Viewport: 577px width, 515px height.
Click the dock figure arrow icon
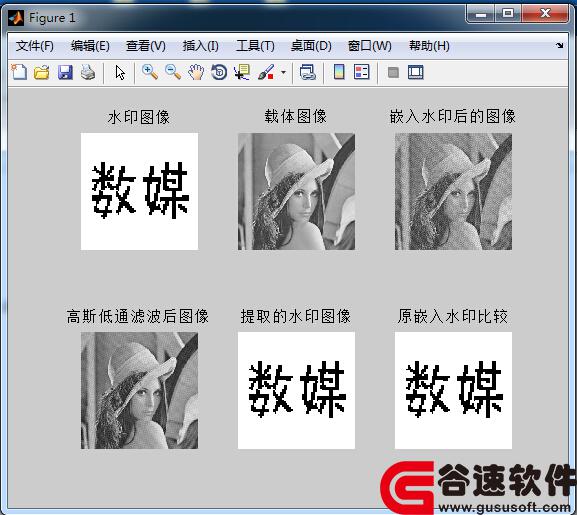[560, 45]
